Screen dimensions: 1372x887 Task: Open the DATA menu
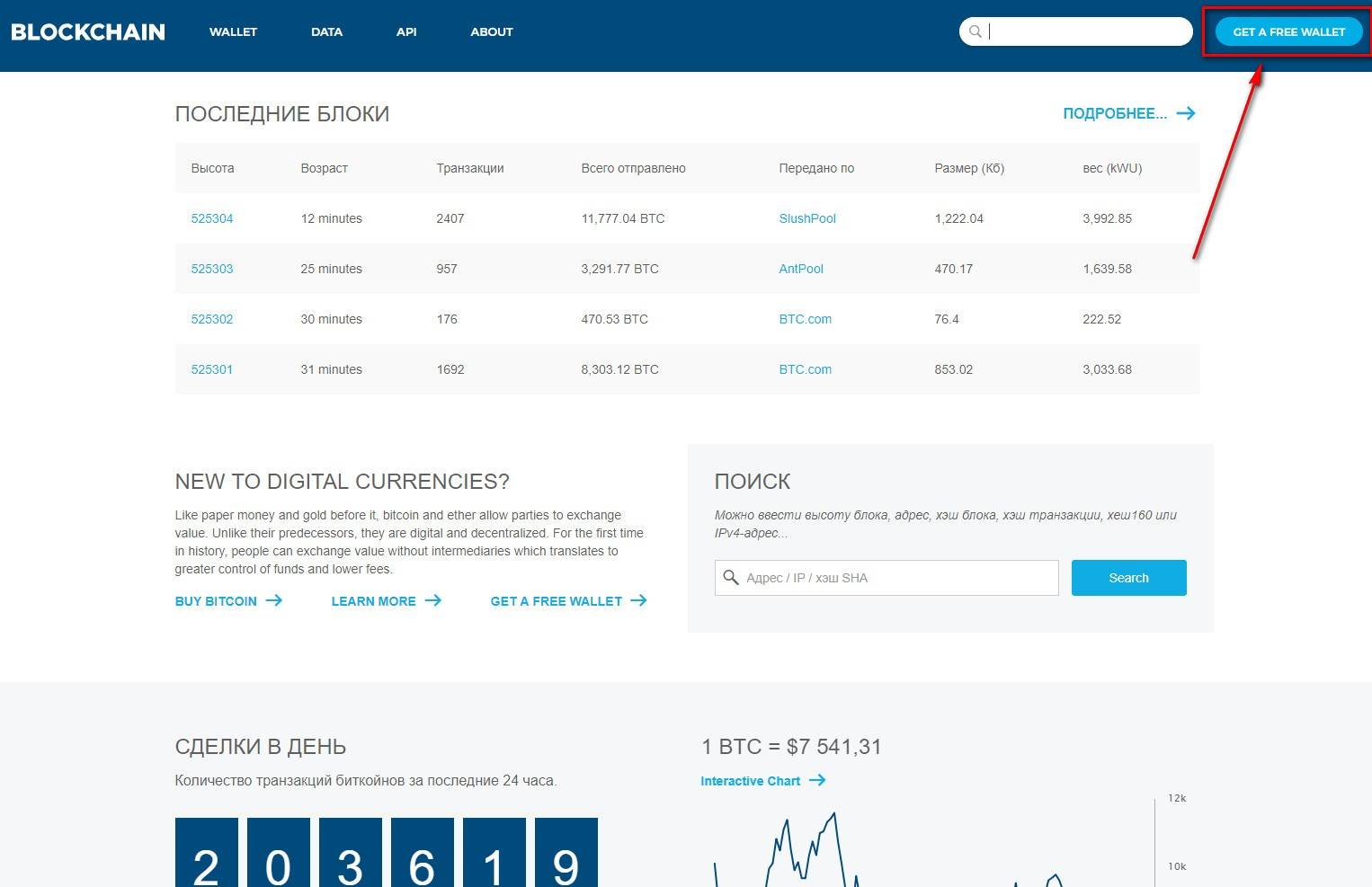click(x=326, y=31)
